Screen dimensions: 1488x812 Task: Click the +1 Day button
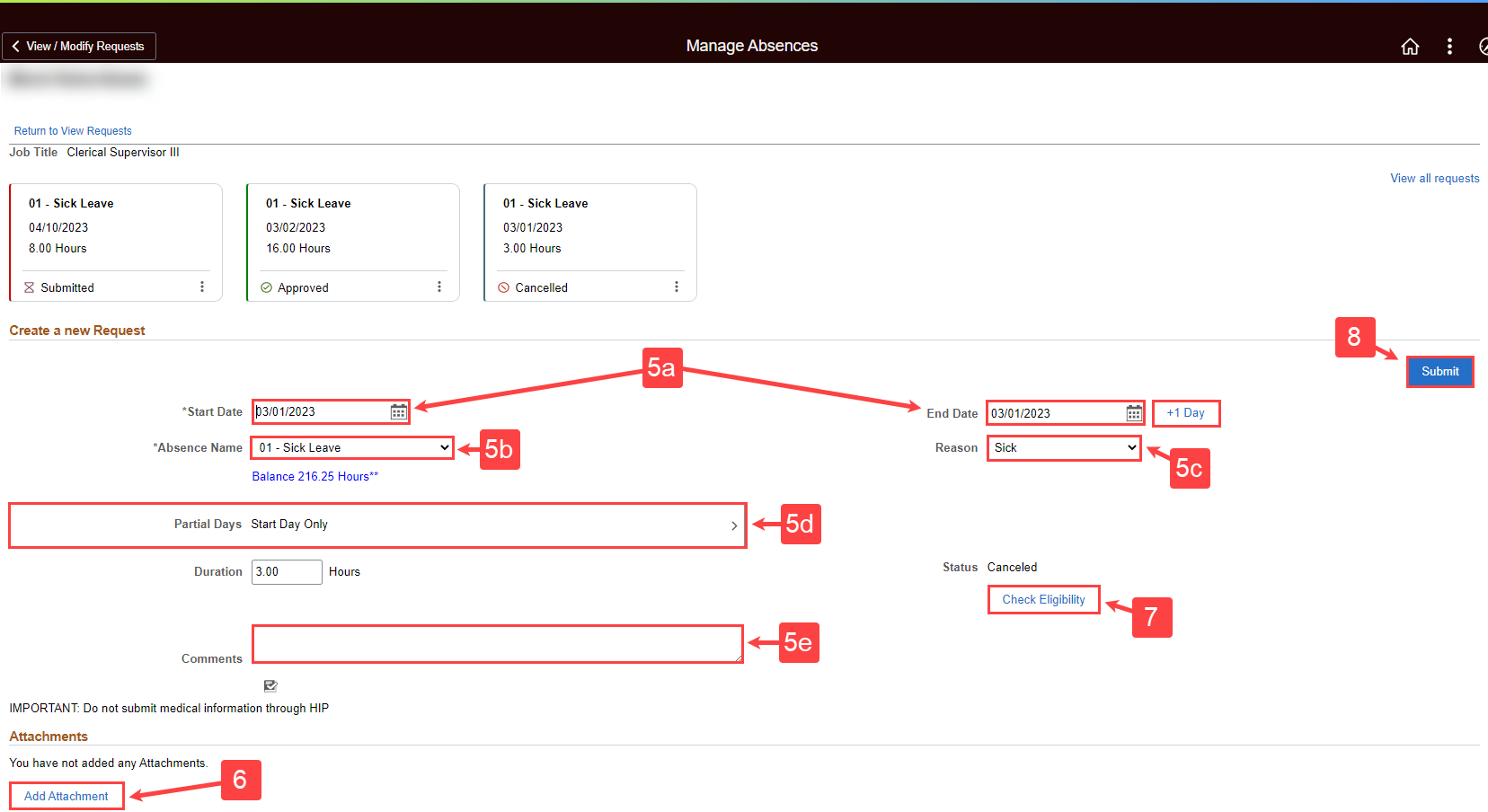coord(1185,413)
